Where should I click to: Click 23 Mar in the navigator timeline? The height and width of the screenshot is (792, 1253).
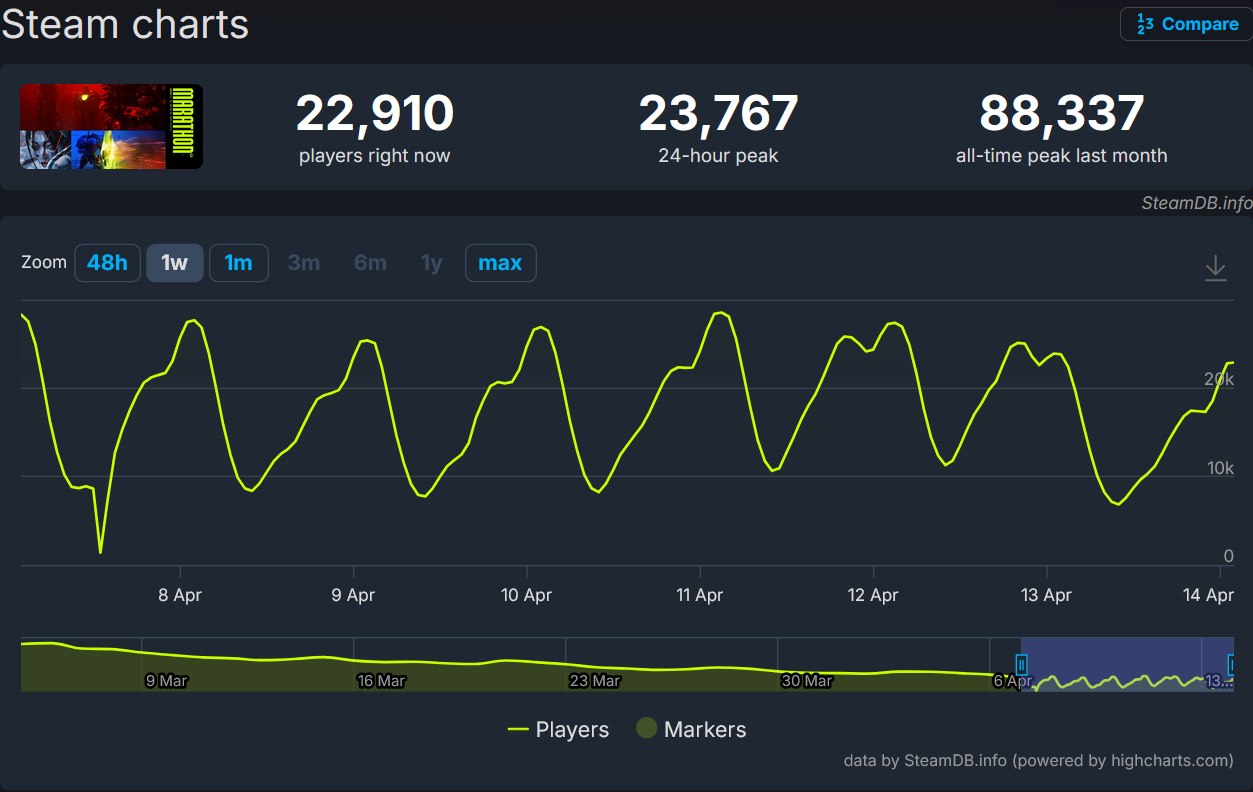(595, 681)
